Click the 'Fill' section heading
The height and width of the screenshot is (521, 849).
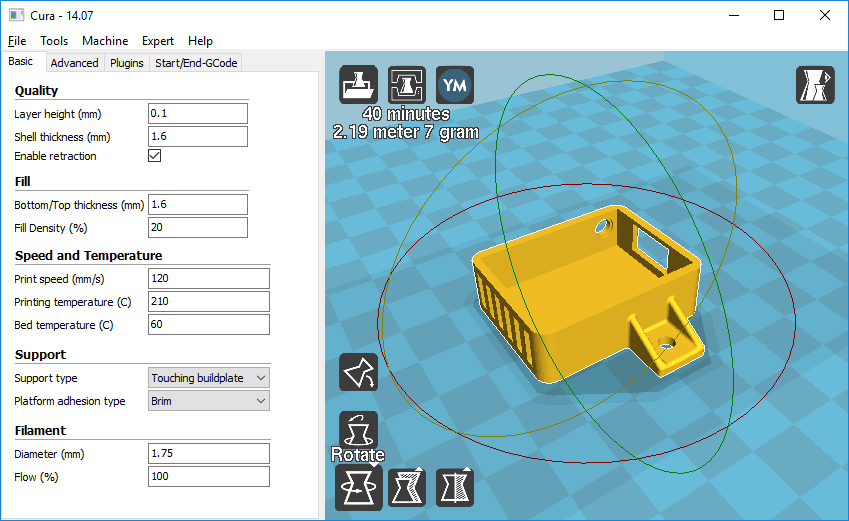click(22, 181)
